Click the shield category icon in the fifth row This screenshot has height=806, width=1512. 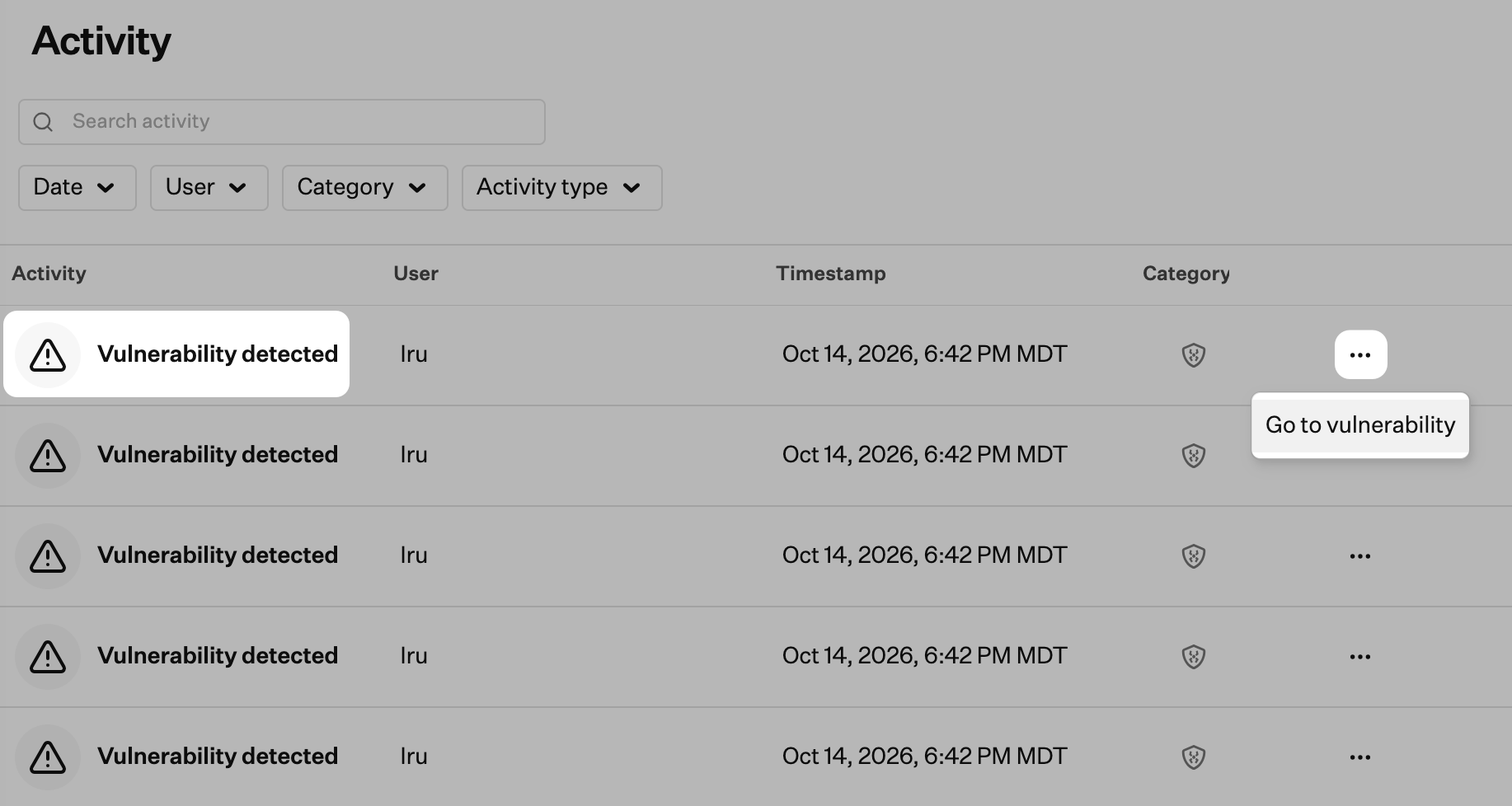(x=1194, y=757)
